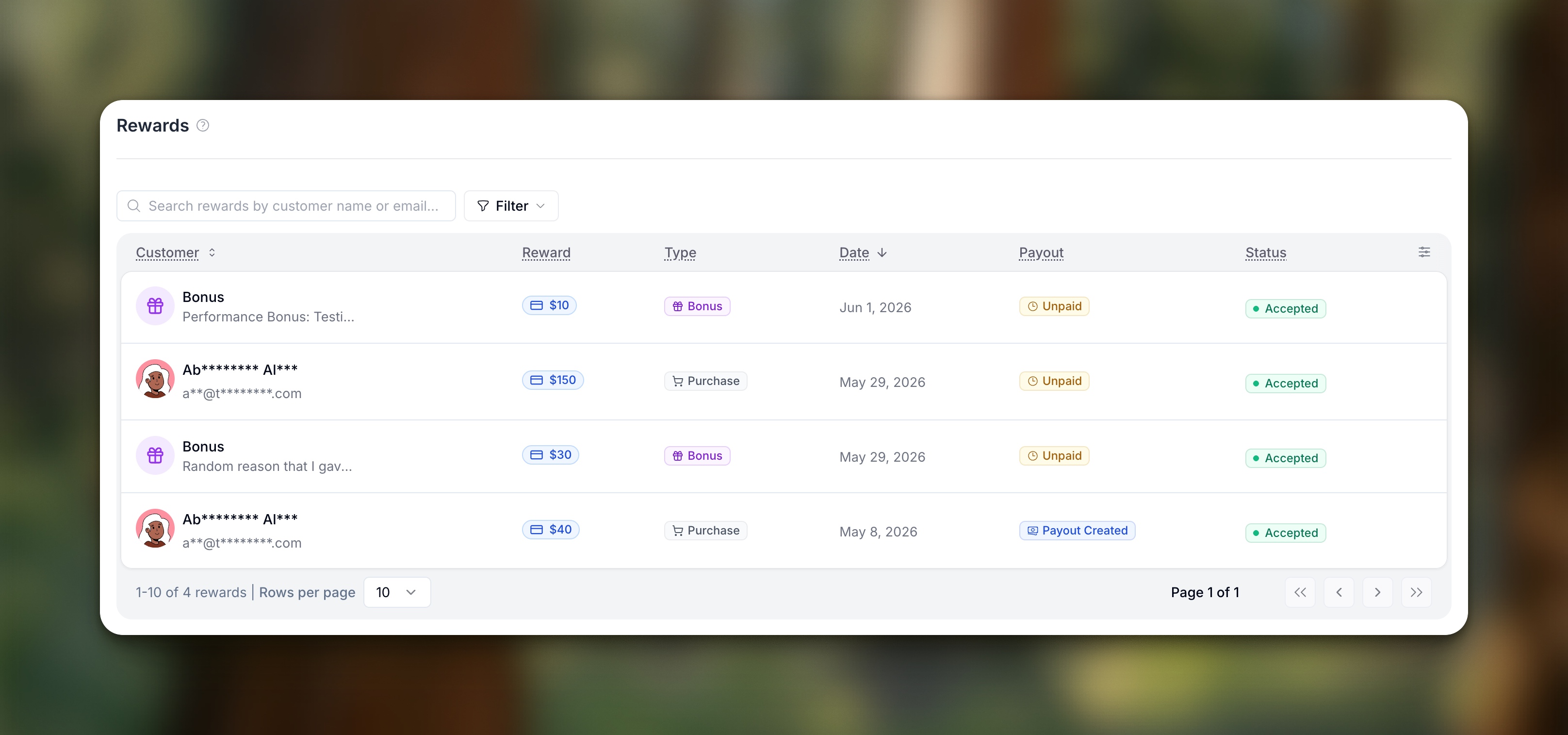
Task: Click the Unpaid badge for Jun 1, 2026
Action: (1054, 306)
